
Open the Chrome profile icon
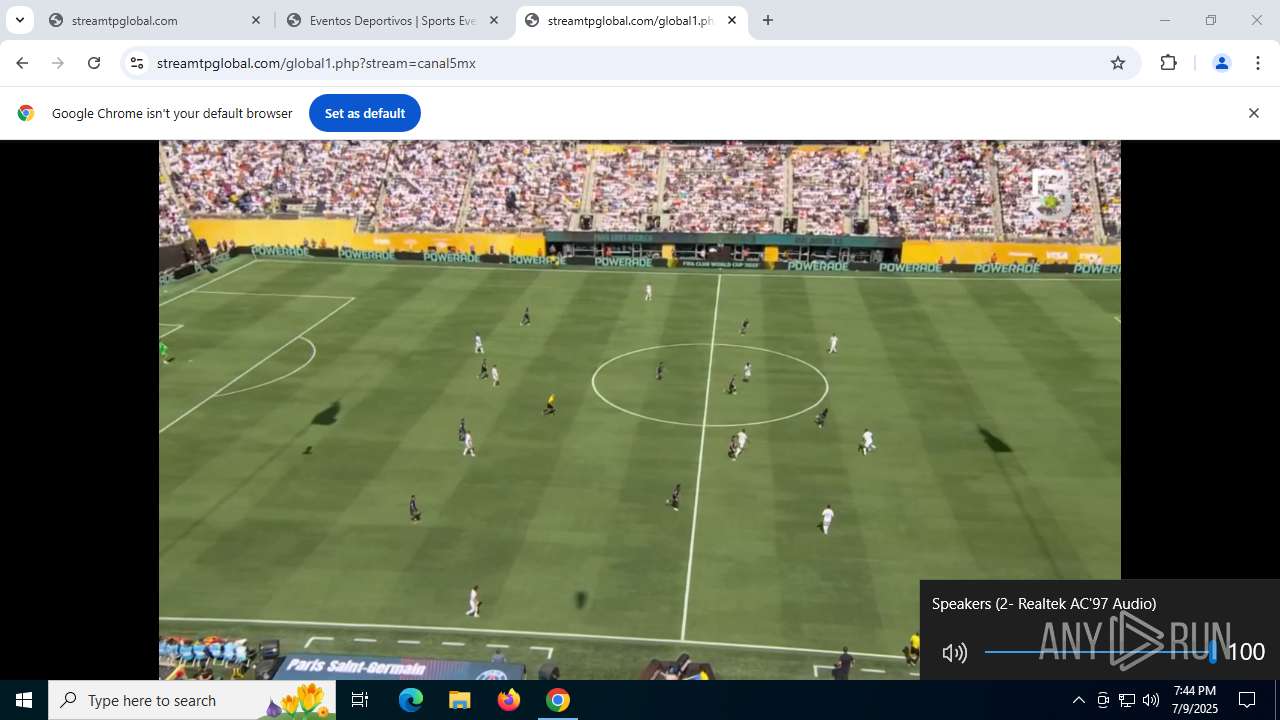click(1221, 63)
